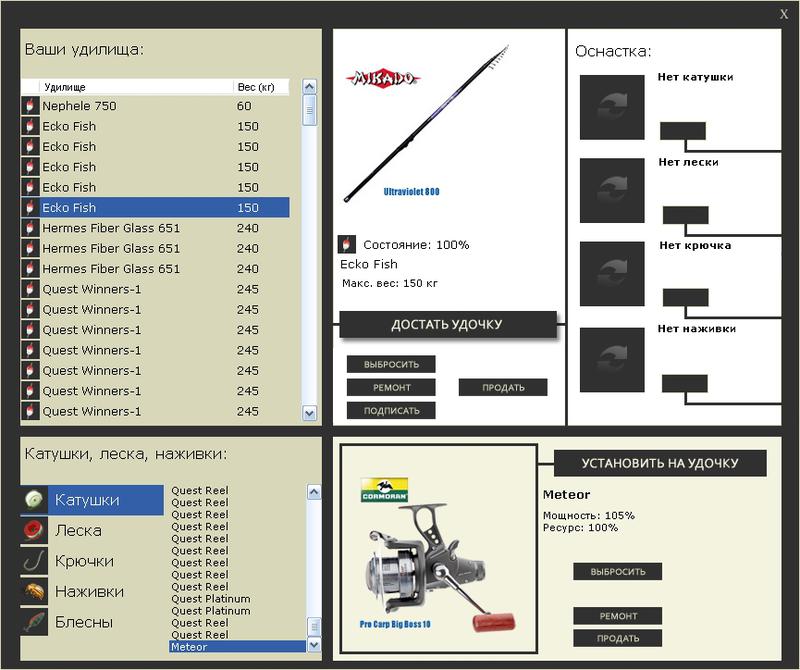
Task: Click the Mikado brand logo
Action: [383, 78]
